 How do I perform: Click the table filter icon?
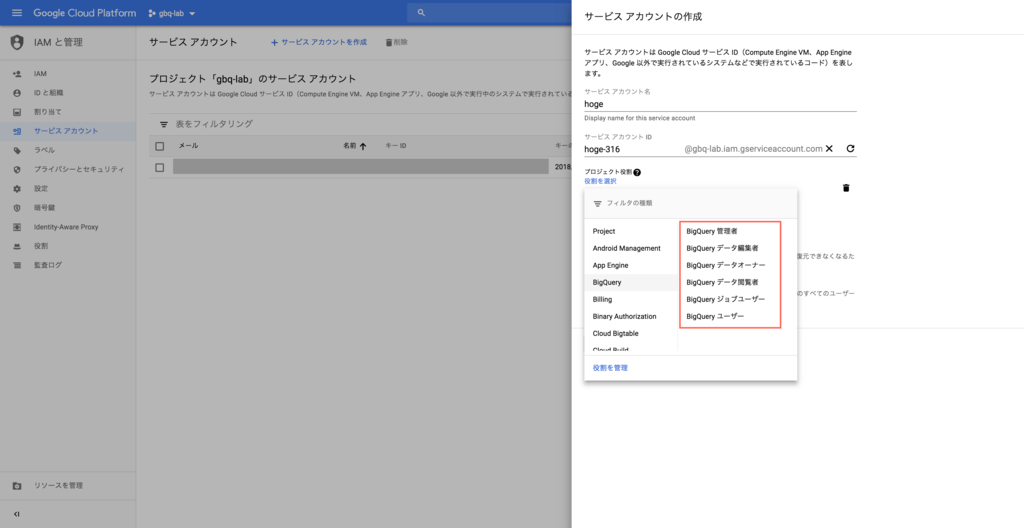(164, 124)
